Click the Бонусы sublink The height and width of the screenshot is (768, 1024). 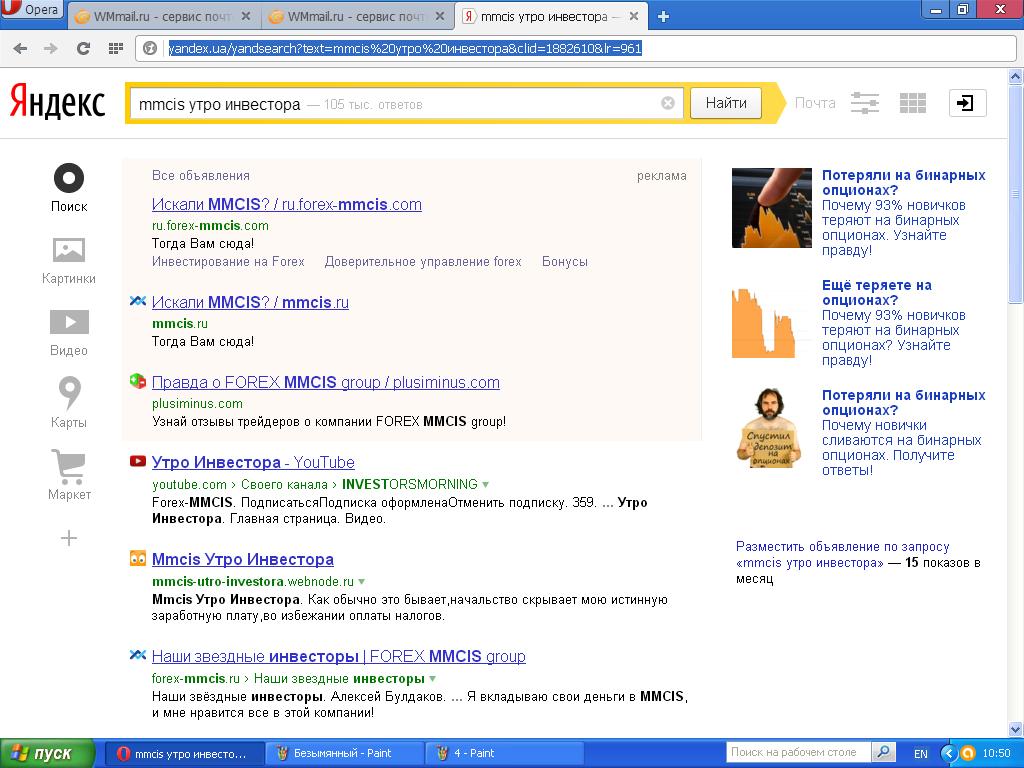click(x=565, y=262)
